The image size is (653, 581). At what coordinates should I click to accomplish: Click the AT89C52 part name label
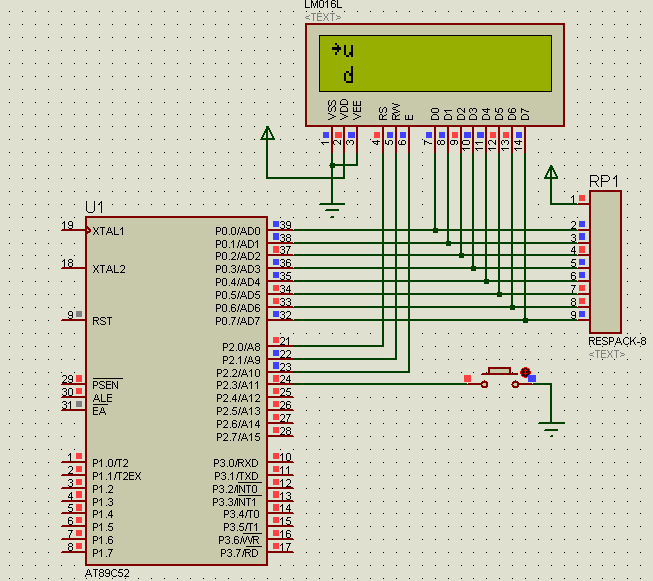click(108, 574)
